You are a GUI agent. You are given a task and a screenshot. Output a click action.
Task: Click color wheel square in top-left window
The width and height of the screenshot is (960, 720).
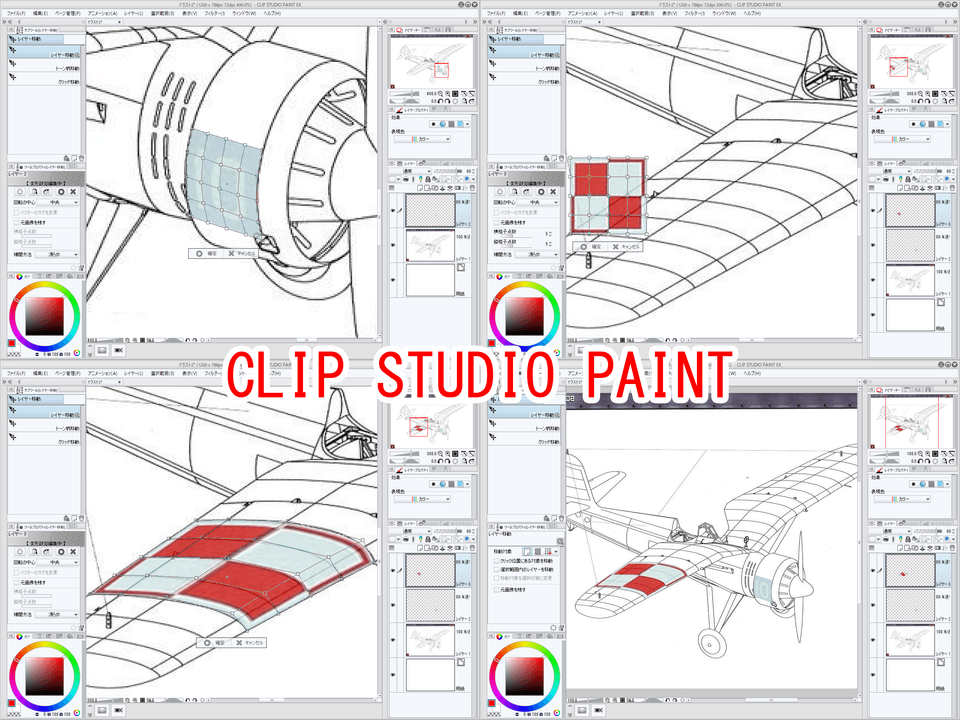tap(44, 316)
